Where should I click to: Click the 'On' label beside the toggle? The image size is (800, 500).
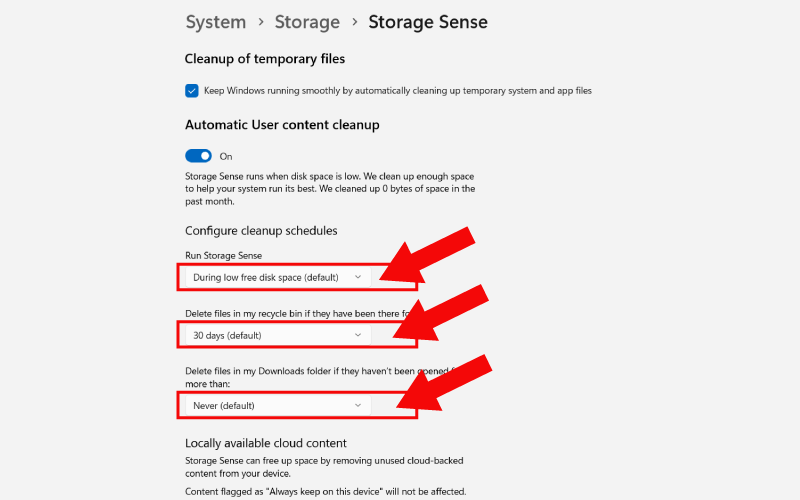coord(226,157)
